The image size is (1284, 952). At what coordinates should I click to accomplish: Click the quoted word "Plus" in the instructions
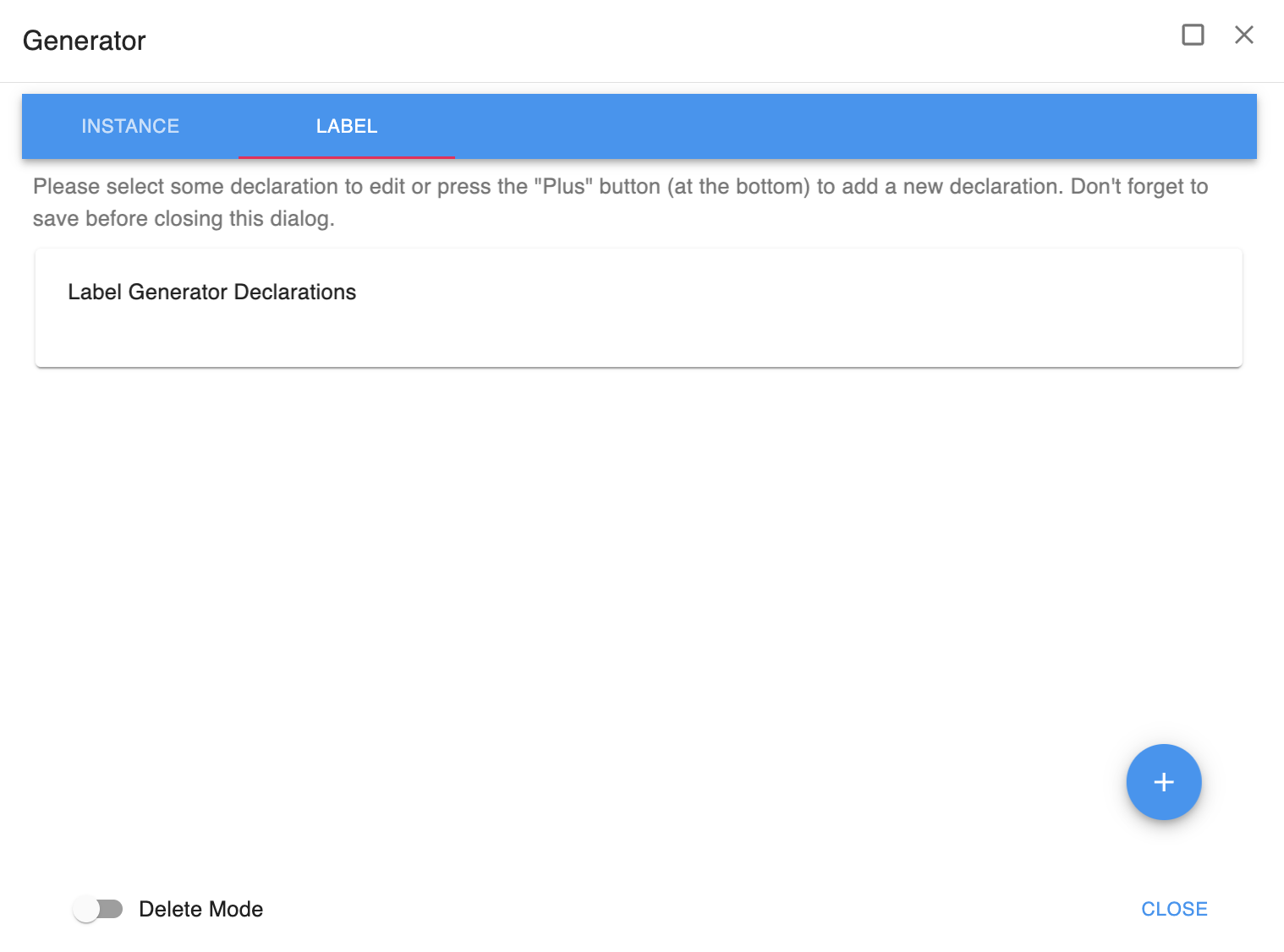(x=562, y=187)
